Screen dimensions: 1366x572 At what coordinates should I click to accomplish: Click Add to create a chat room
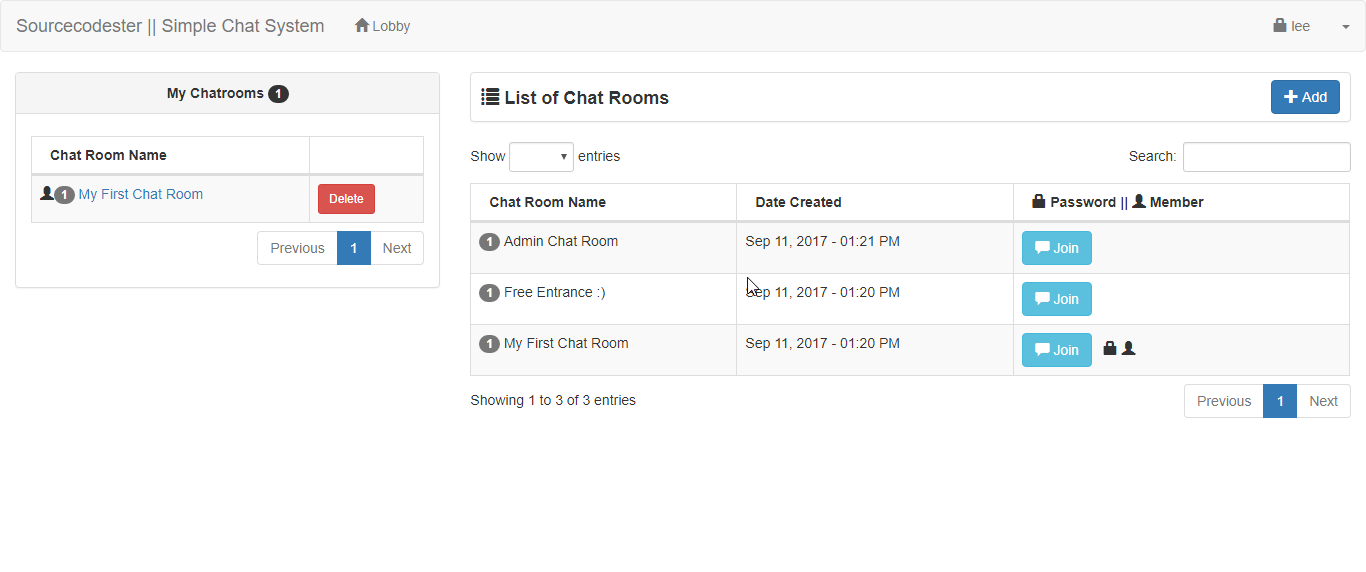[1305, 97]
